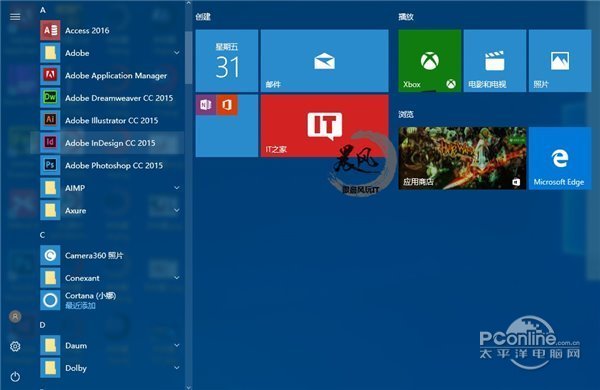Click scrollbar down arrow in app list
Viewport: 600px width, 390px height.
pos(188,387)
